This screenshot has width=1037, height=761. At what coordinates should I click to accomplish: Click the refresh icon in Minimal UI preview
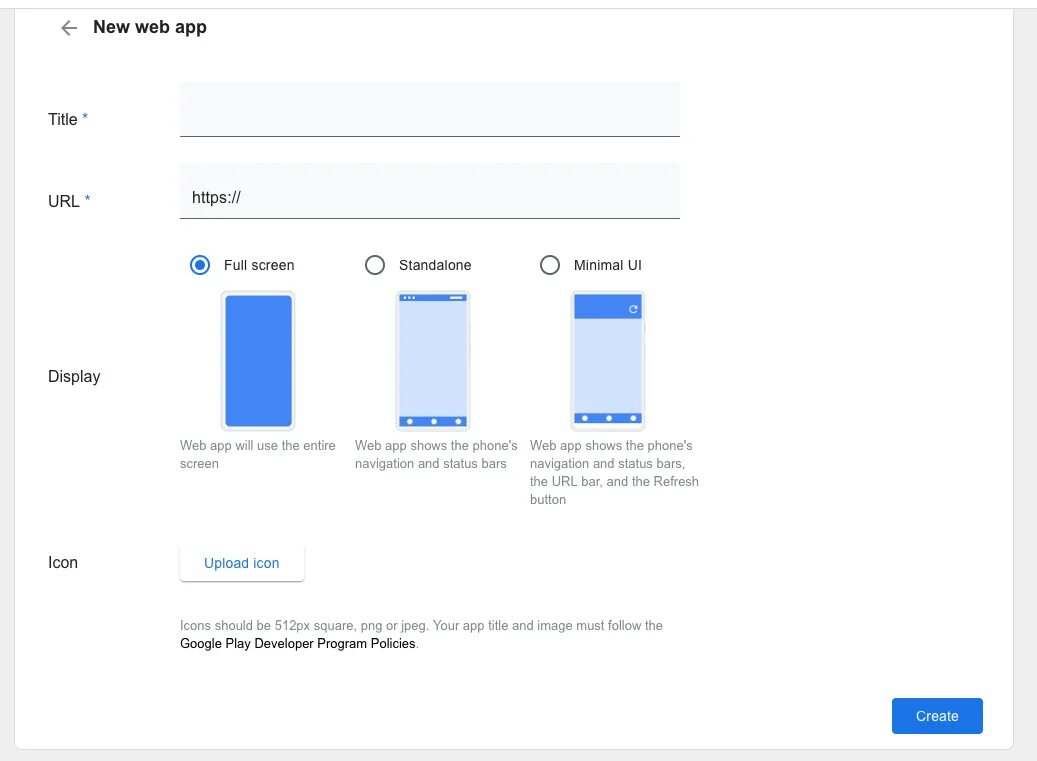coord(633,310)
